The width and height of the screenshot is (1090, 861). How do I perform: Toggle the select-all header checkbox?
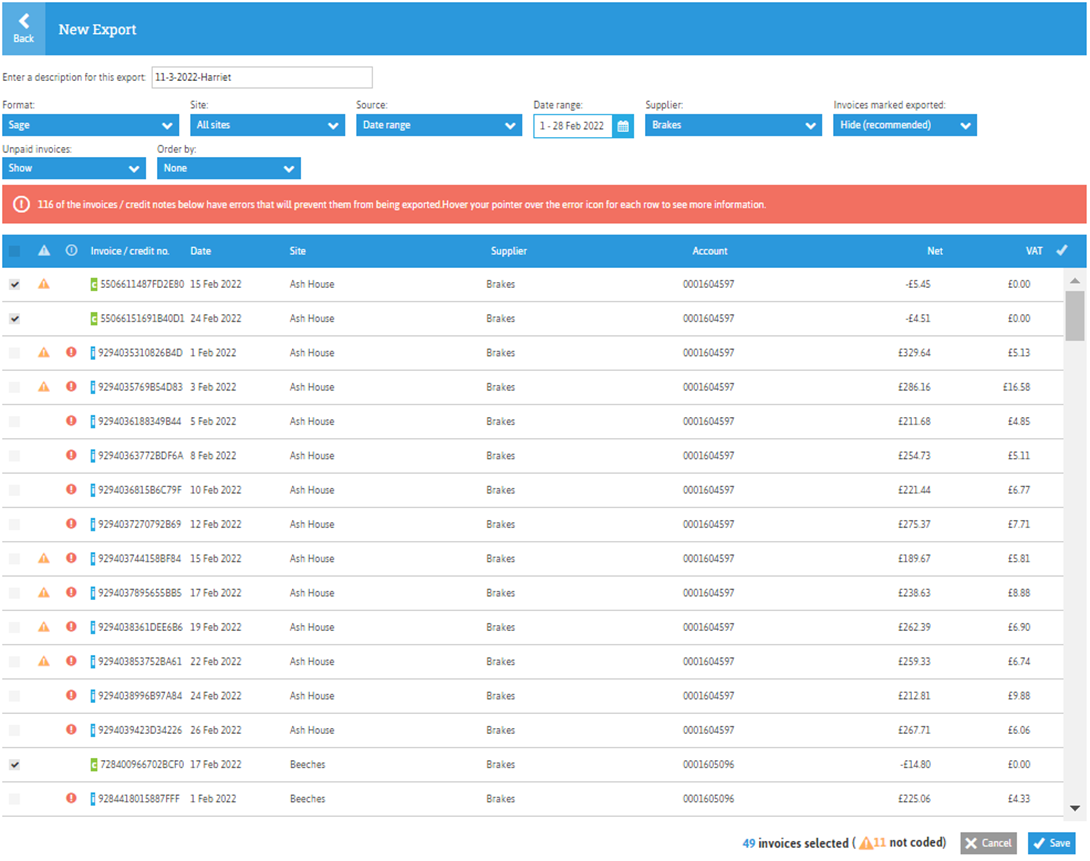point(15,251)
